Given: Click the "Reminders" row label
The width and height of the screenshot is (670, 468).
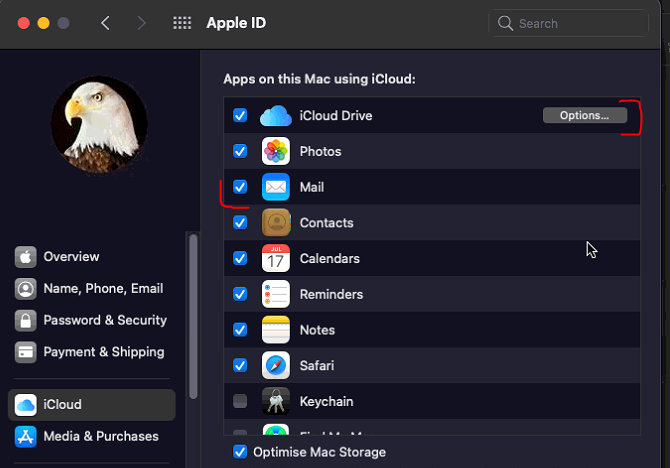Looking at the screenshot, I should pyautogui.click(x=331, y=294).
